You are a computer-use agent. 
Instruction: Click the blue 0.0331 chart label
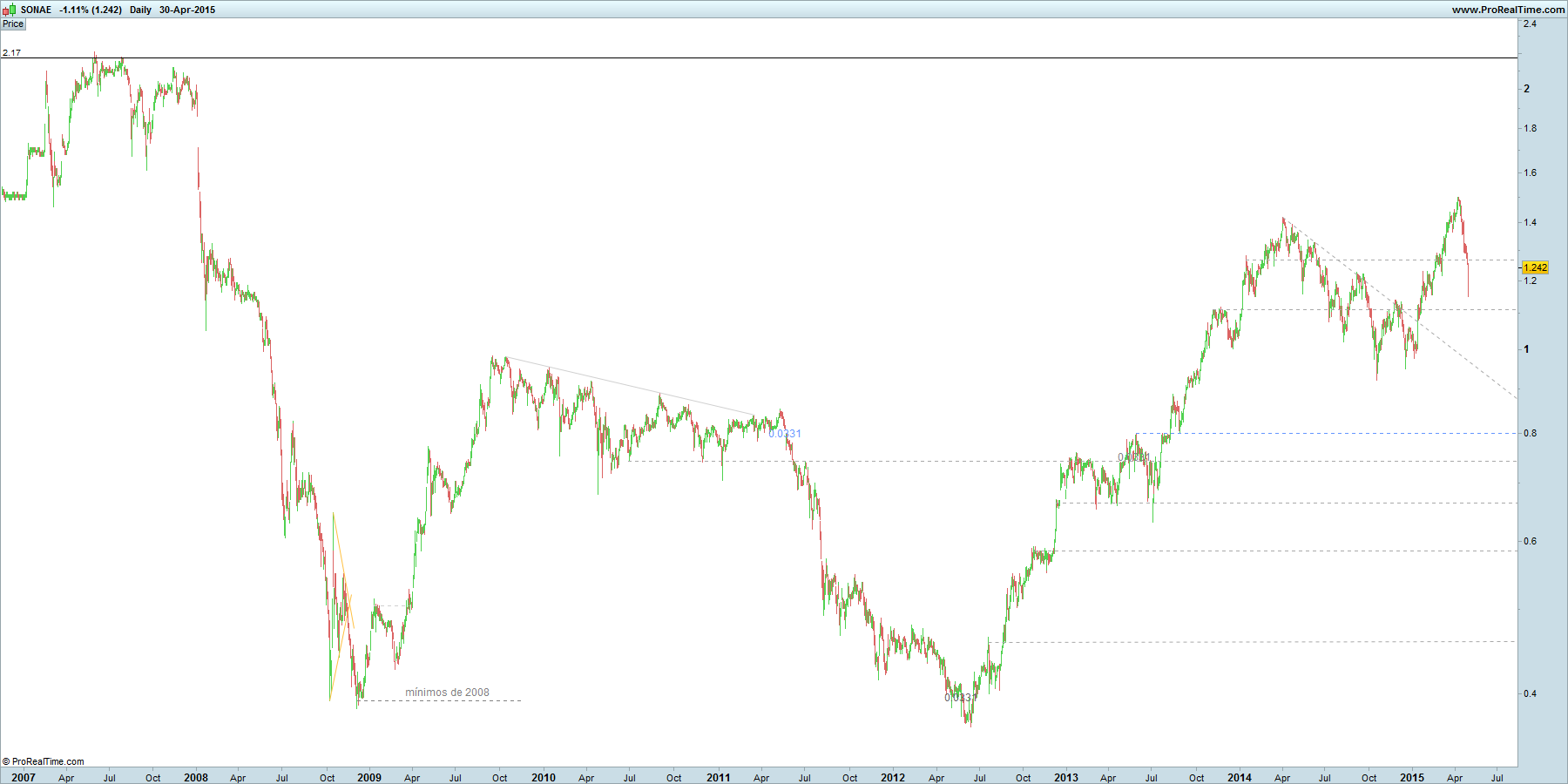pos(785,434)
